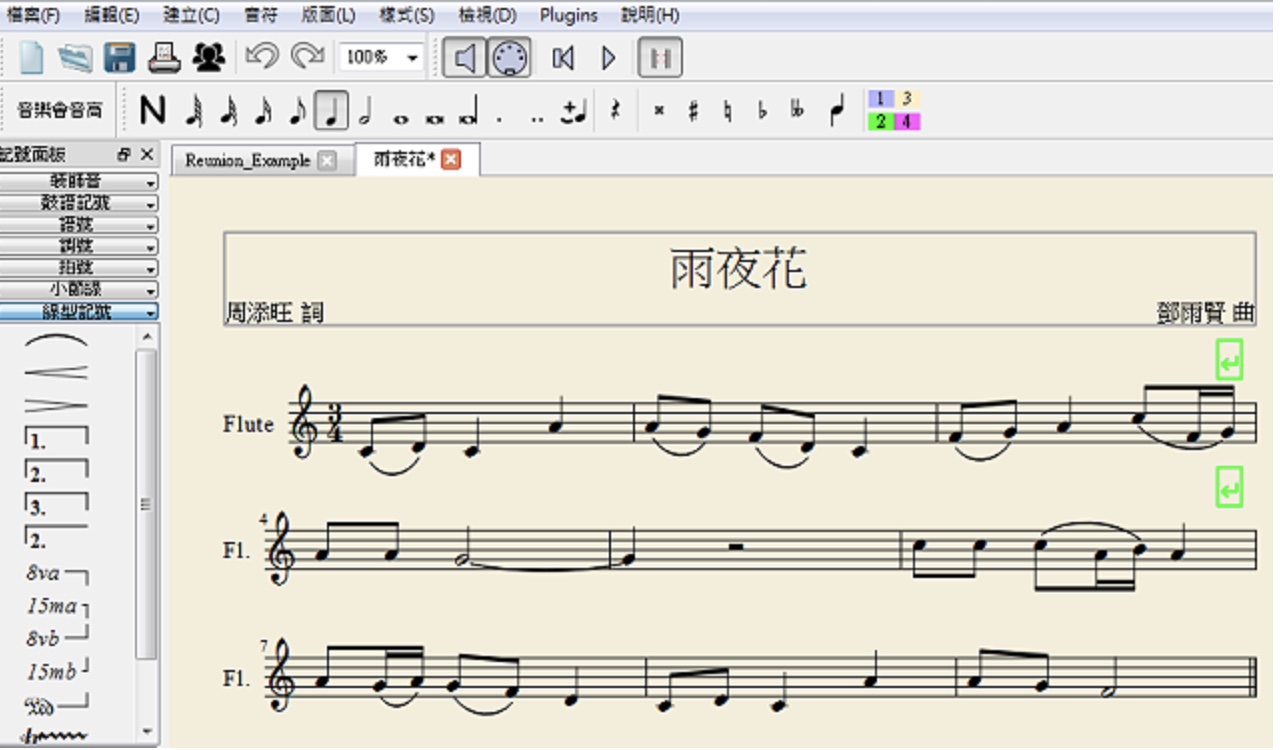1284x750 pixels.
Task: Pick the 8va octave line in palette
Action: click(56, 574)
